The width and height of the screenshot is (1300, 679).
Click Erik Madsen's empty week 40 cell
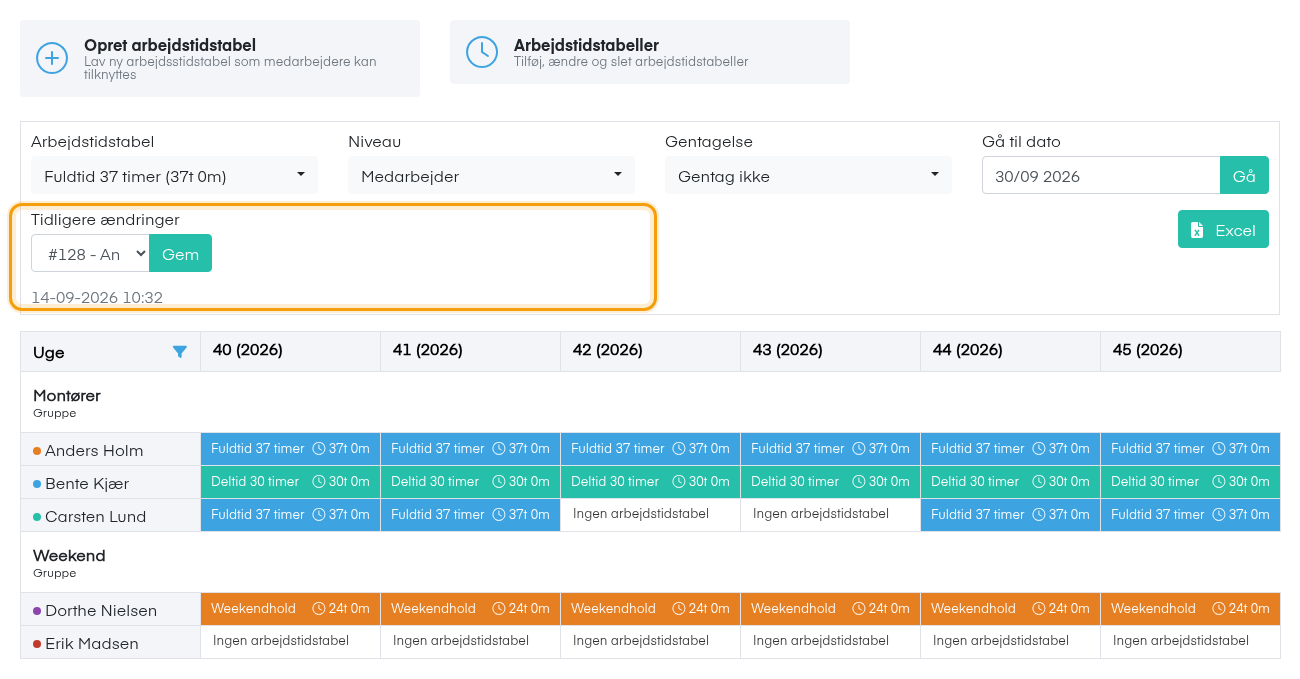(x=291, y=642)
